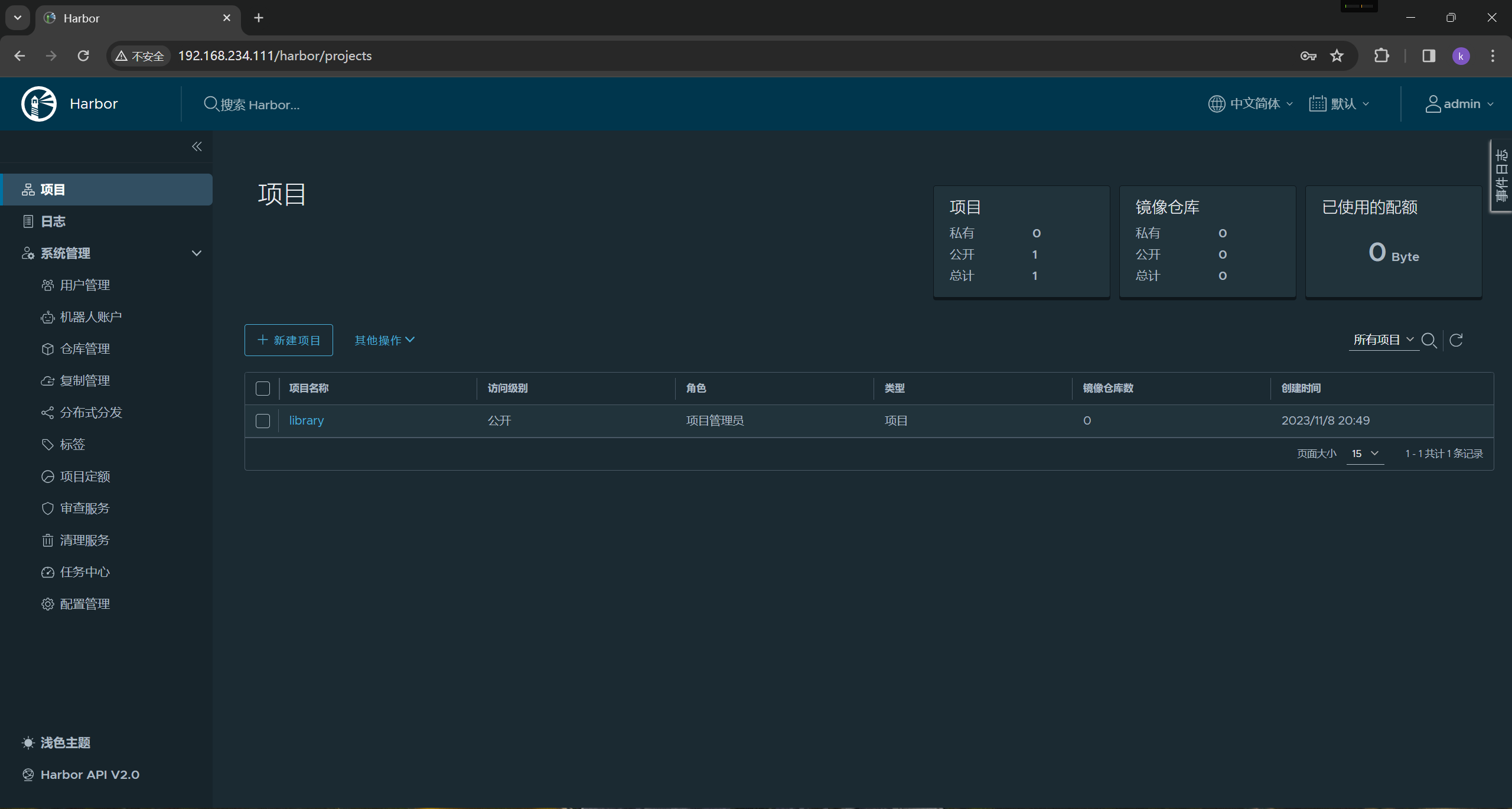Expand the 其他操作 actions dropdown
The width and height of the screenshot is (1512, 809).
[384, 340]
